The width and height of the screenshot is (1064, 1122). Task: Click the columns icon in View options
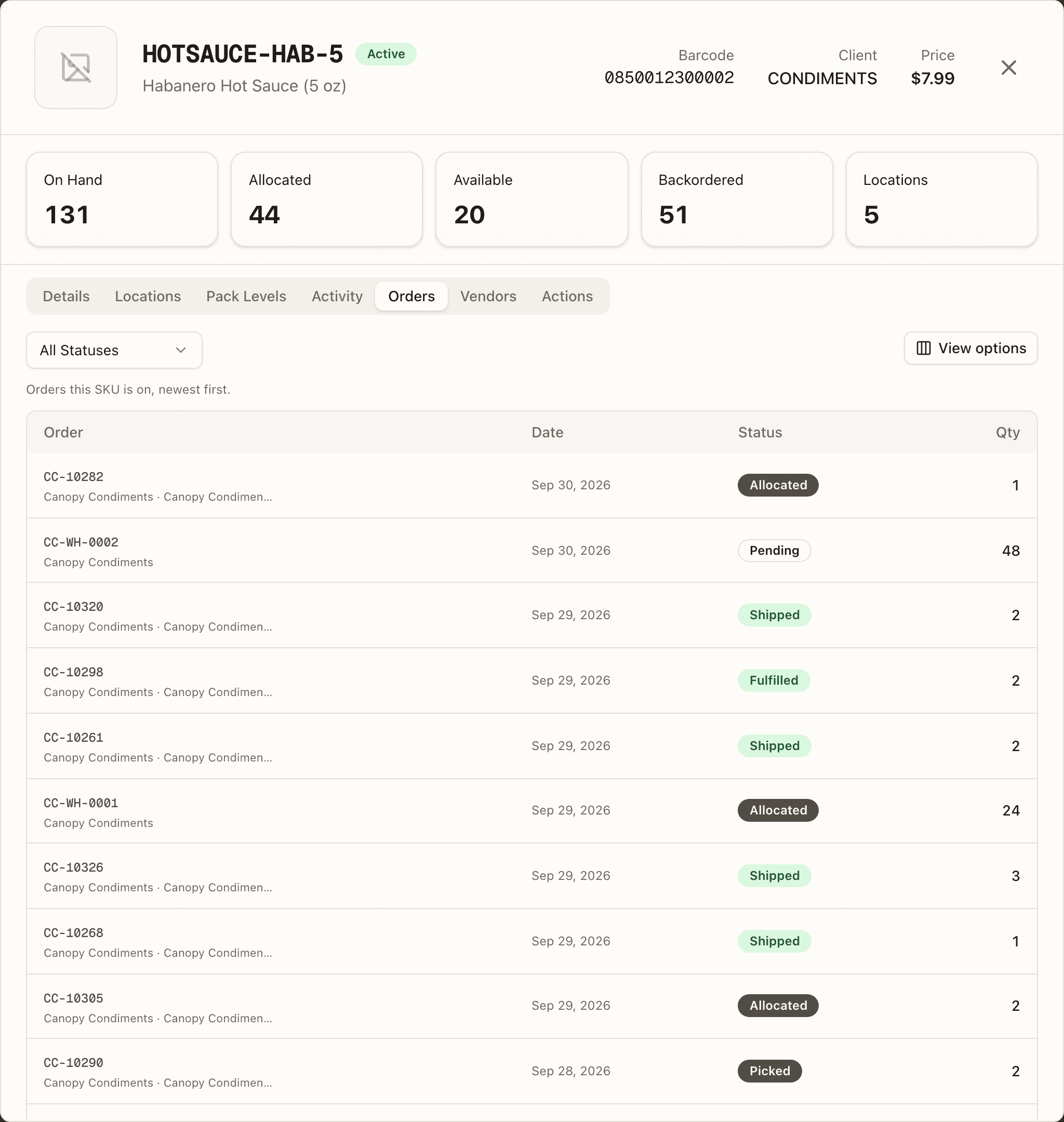pos(923,348)
